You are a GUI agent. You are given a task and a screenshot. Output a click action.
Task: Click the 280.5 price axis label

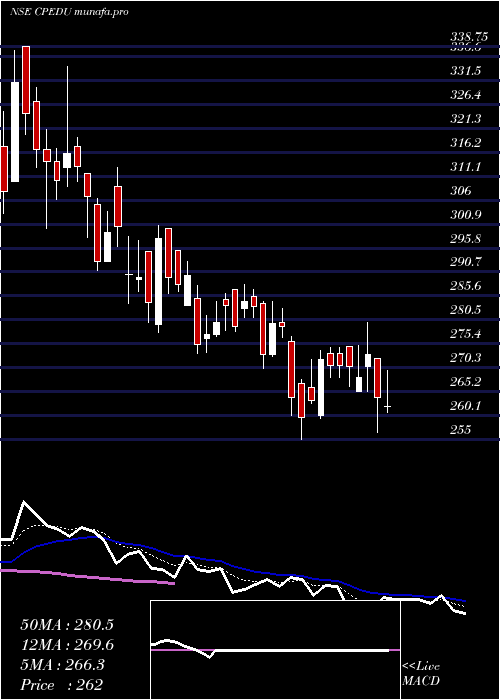466,310
